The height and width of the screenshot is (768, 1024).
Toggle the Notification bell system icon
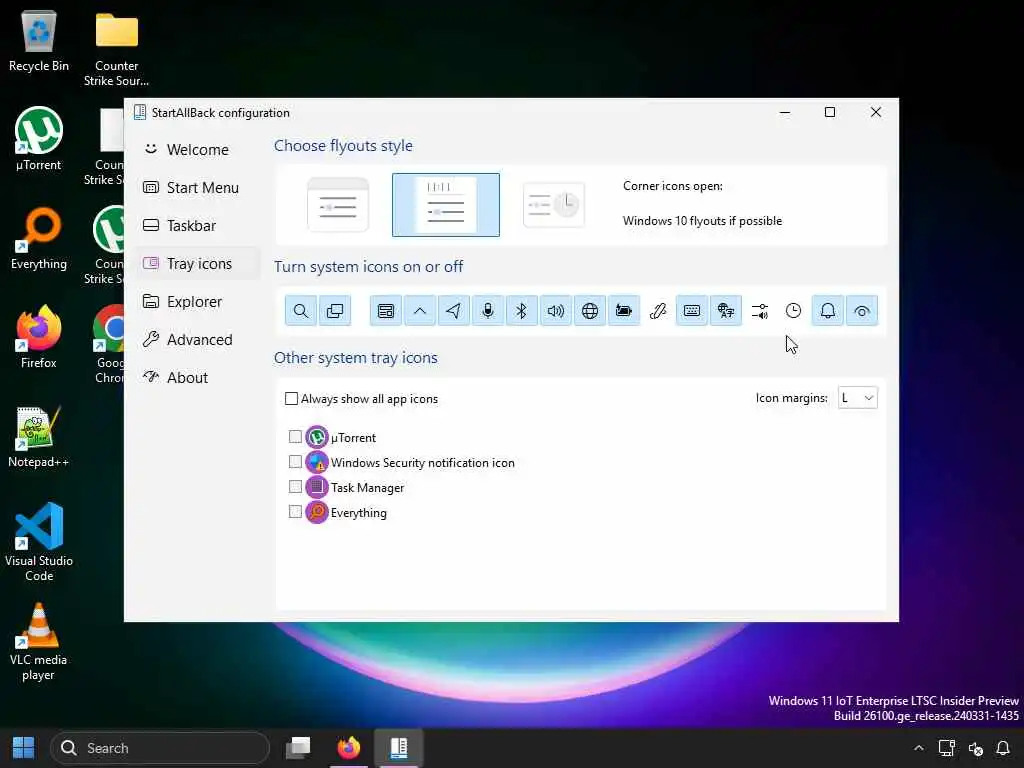tap(827, 311)
